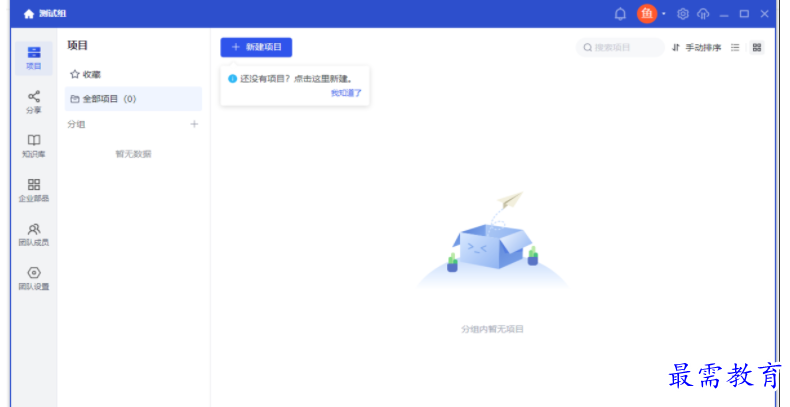Image resolution: width=790 pixels, height=407 pixels.
Task: Click the 测试组 team name
Action: pos(52,14)
